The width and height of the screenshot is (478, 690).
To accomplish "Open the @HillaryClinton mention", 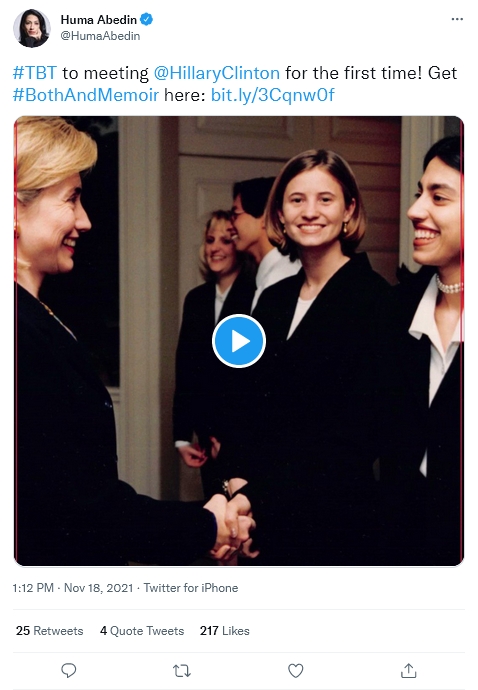I will point(217,73).
